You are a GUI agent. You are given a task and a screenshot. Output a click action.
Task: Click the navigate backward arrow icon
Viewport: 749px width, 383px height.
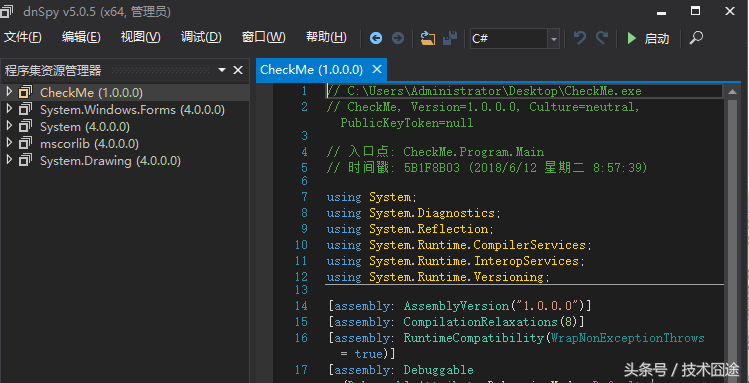point(376,38)
